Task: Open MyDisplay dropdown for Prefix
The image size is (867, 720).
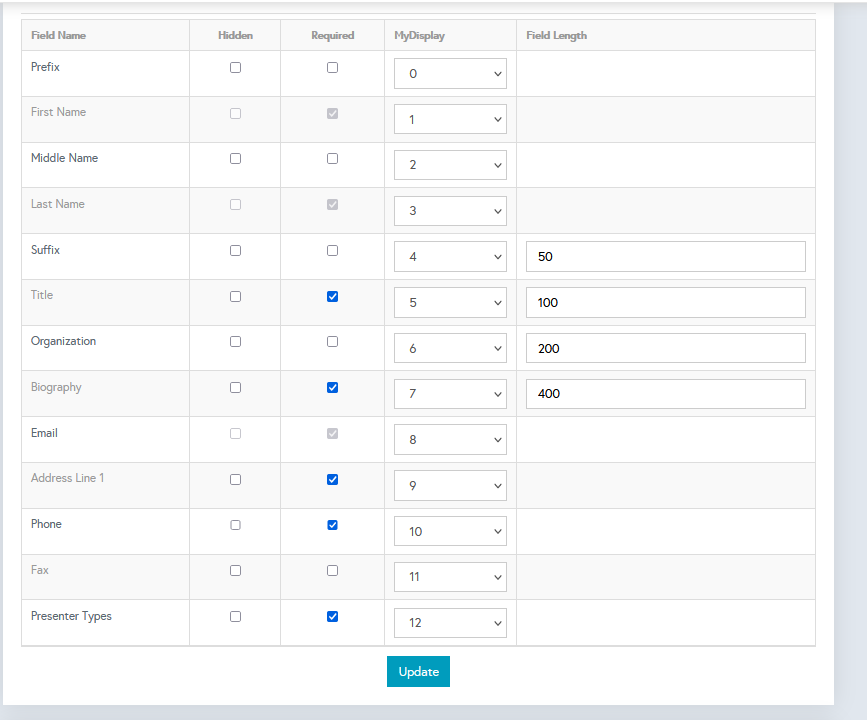Action: [450, 74]
